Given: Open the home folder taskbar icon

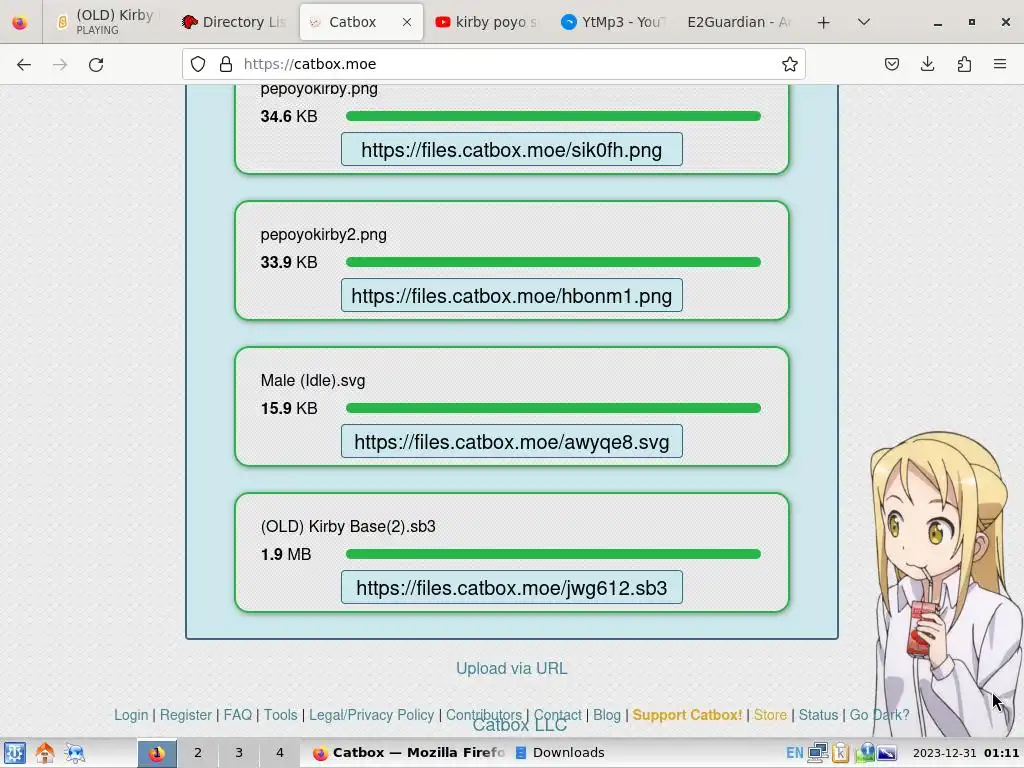Looking at the screenshot, I should [44, 753].
